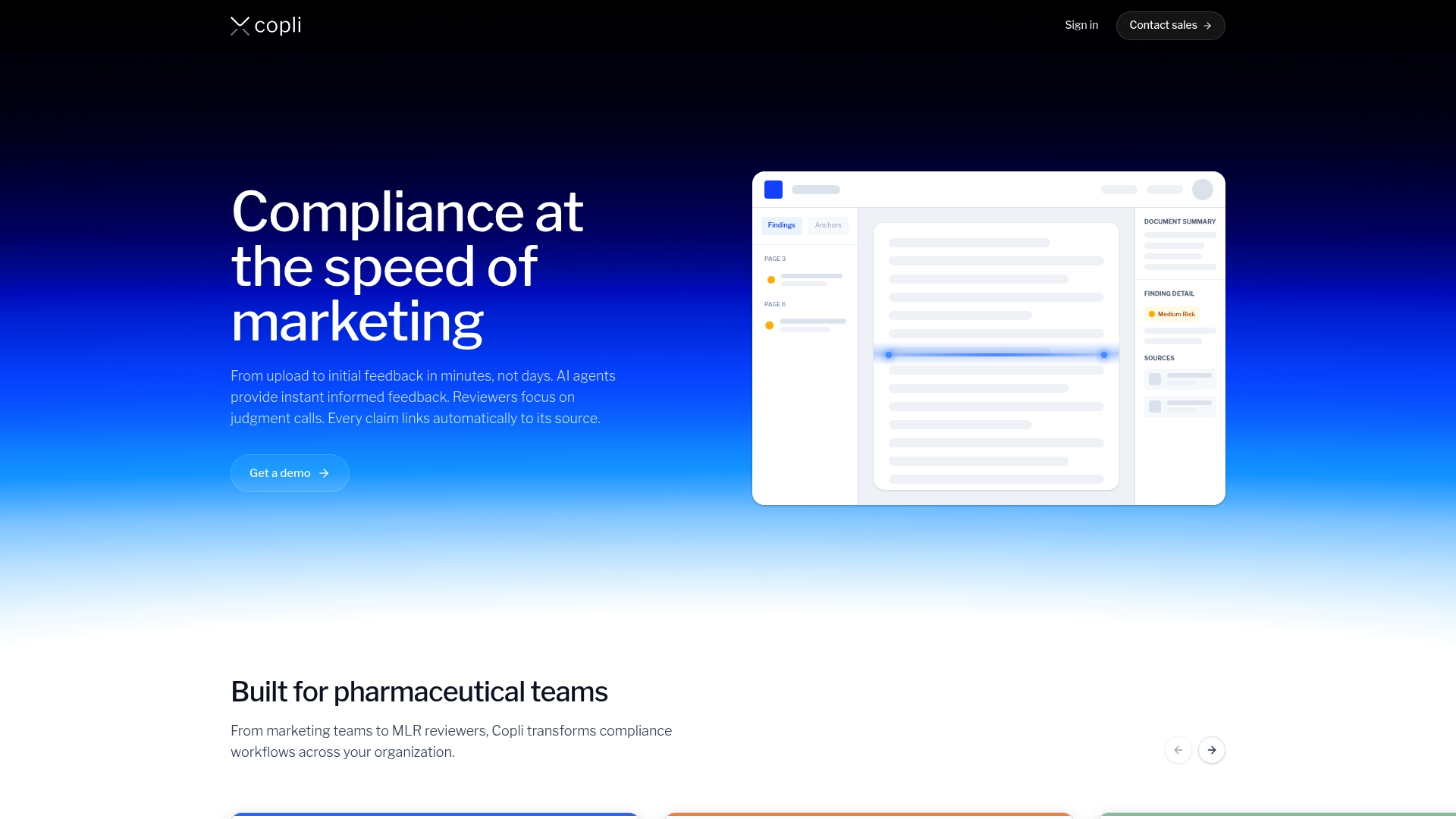Click the blue square app icon in mockup
This screenshot has width=1456, height=819.
click(773, 190)
